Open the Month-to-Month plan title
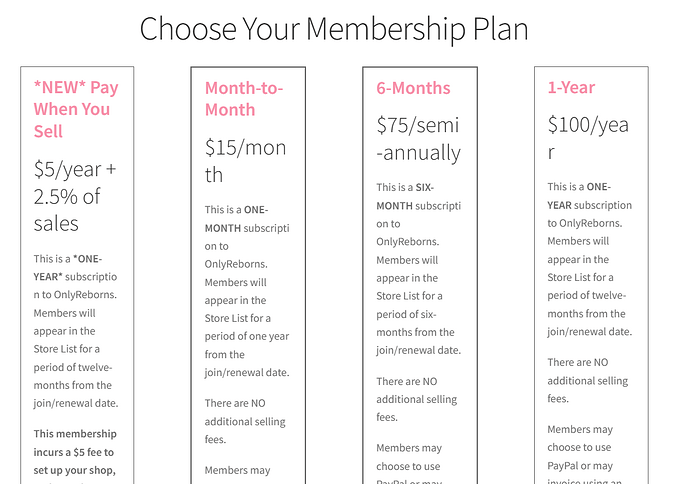 click(245, 98)
